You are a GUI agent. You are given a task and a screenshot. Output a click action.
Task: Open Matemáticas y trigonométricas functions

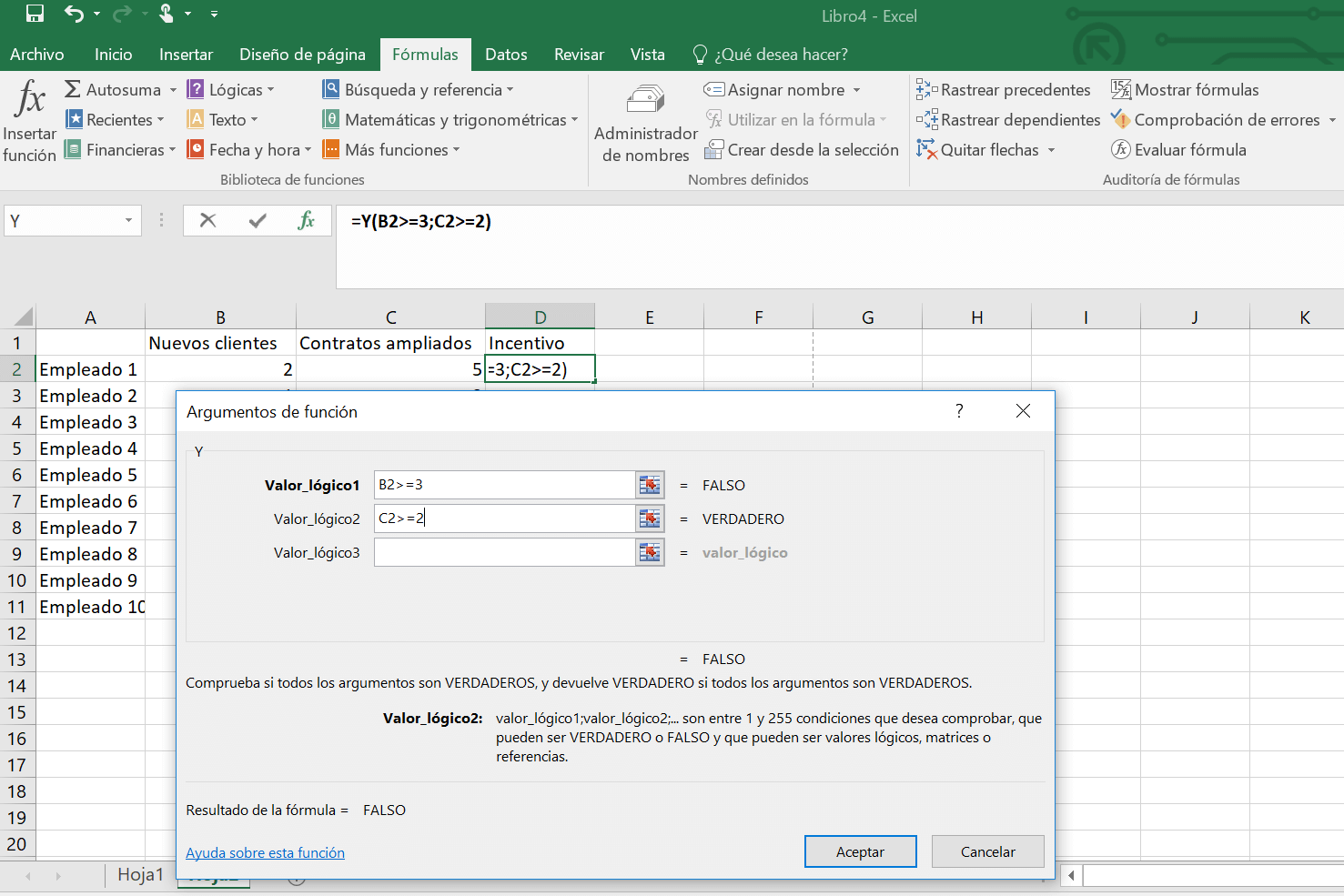450,119
